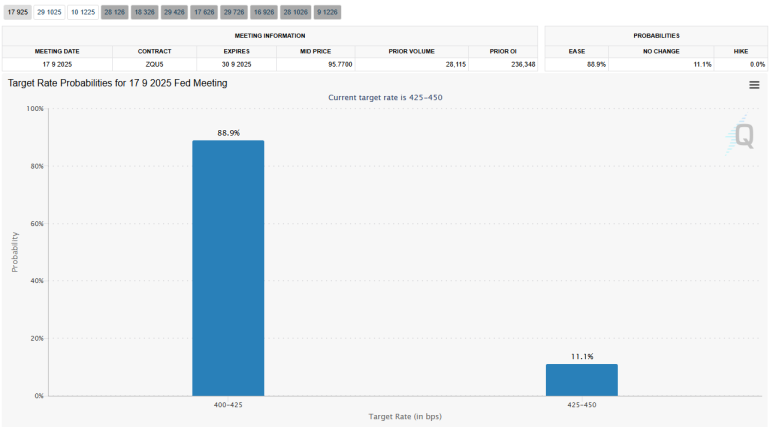Open the 29 426 meeting tab
Screen dimensions: 773x427
174,12
